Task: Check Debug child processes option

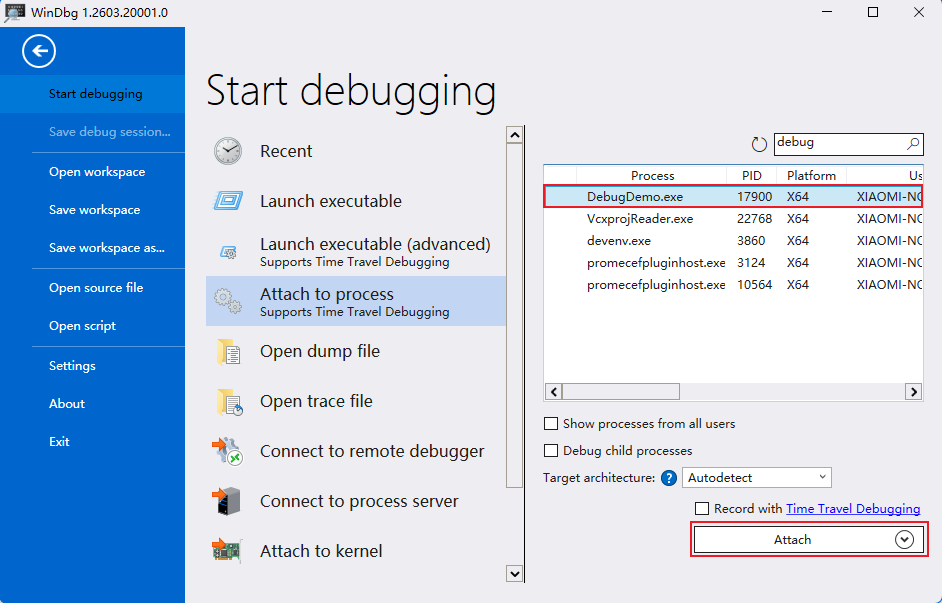Action: click(551, 451)
